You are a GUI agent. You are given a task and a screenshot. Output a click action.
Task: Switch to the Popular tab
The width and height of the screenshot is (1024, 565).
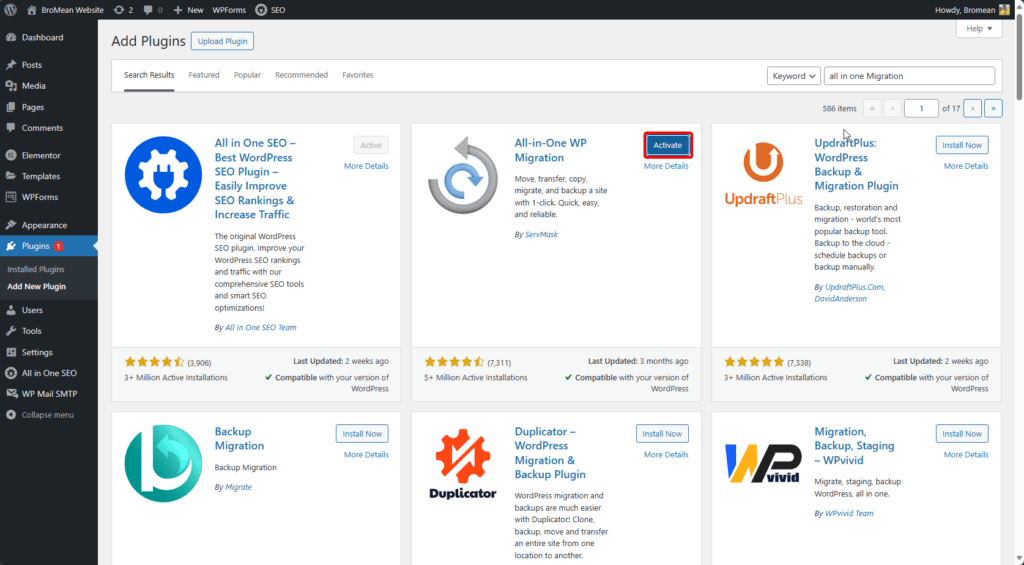tap(247, 75)
